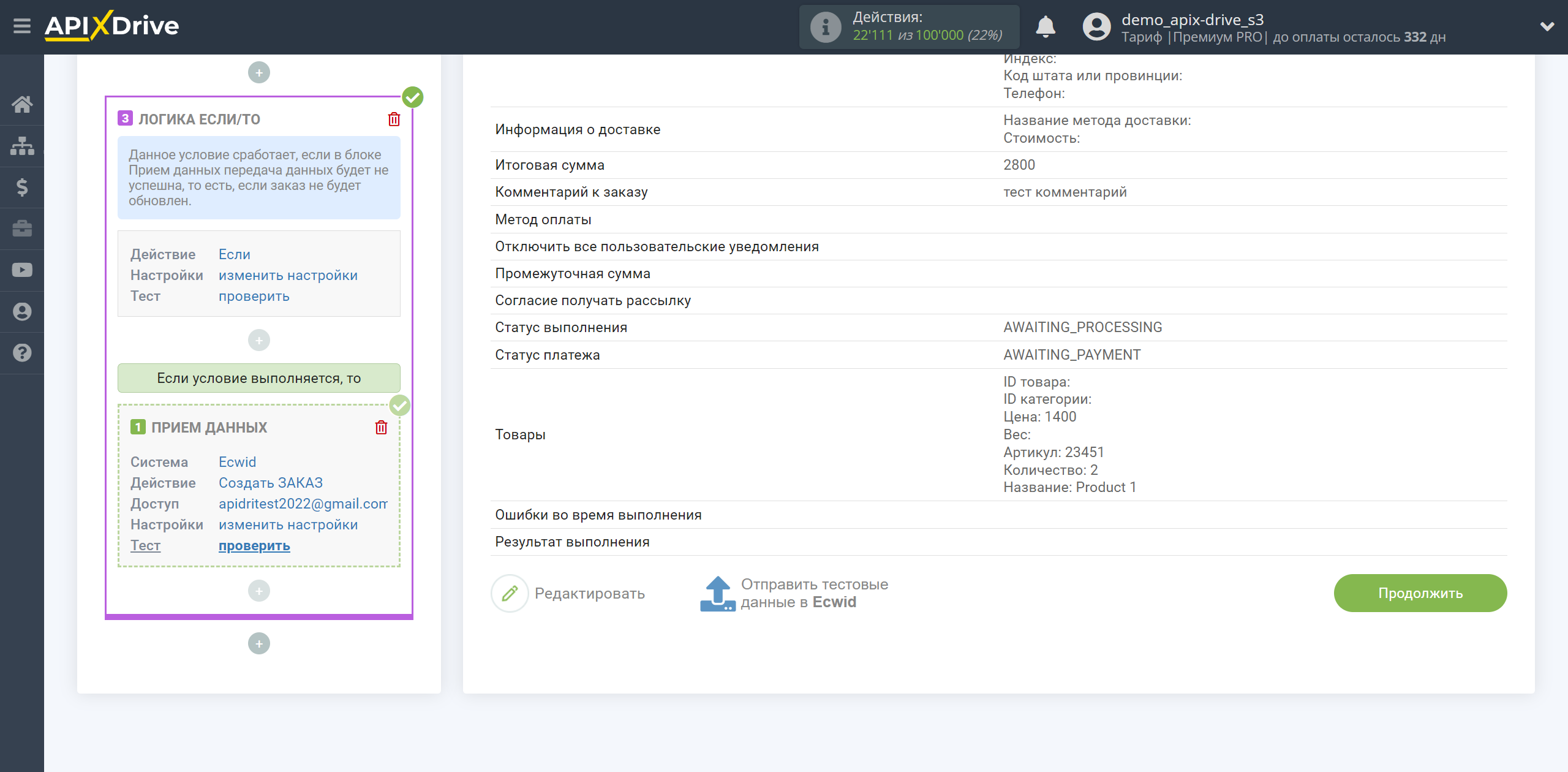Open billing dollar icon in sidebar

coord(22,187)
